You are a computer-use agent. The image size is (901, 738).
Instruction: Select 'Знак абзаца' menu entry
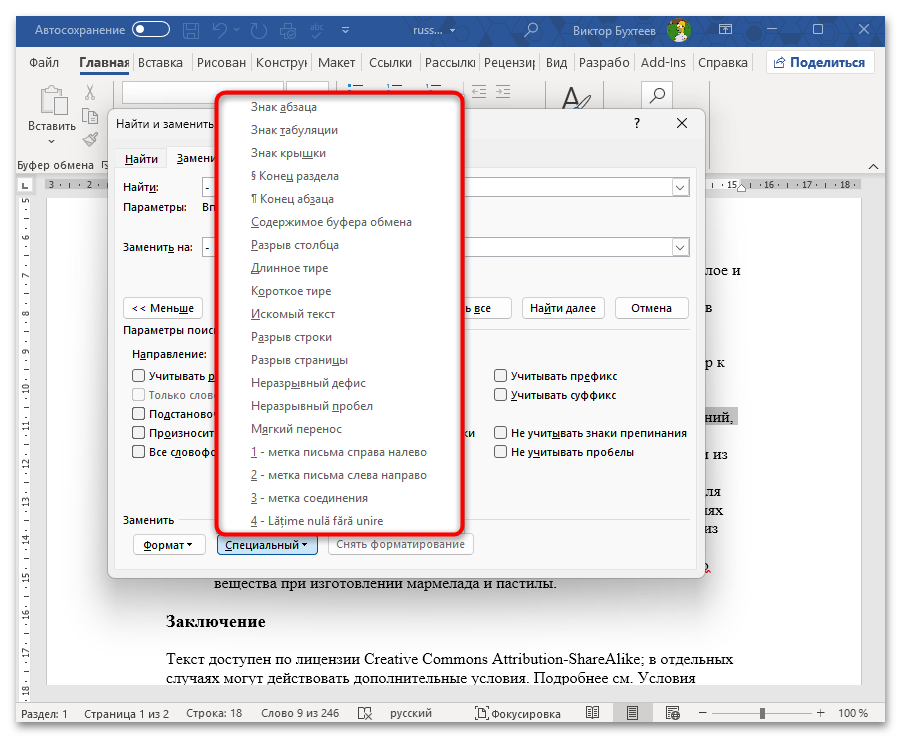tap(284, 107)
